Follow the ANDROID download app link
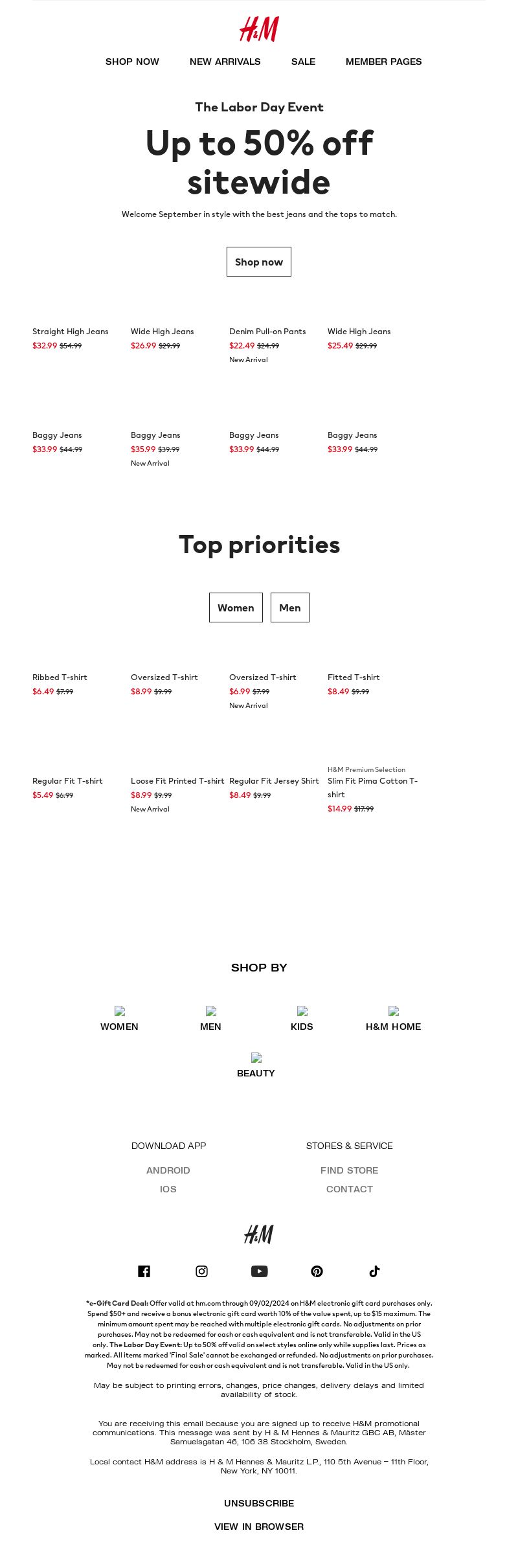The image size is (518, 1568). 168,1170
